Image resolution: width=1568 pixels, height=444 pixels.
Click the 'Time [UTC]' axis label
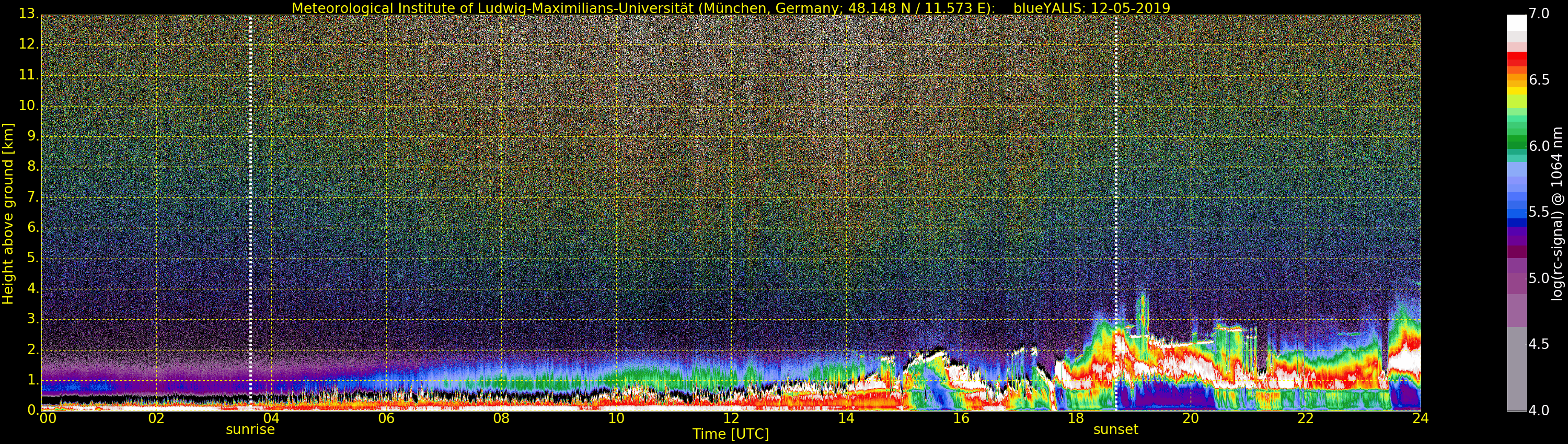pyautogui.click(x=731, y=434)
